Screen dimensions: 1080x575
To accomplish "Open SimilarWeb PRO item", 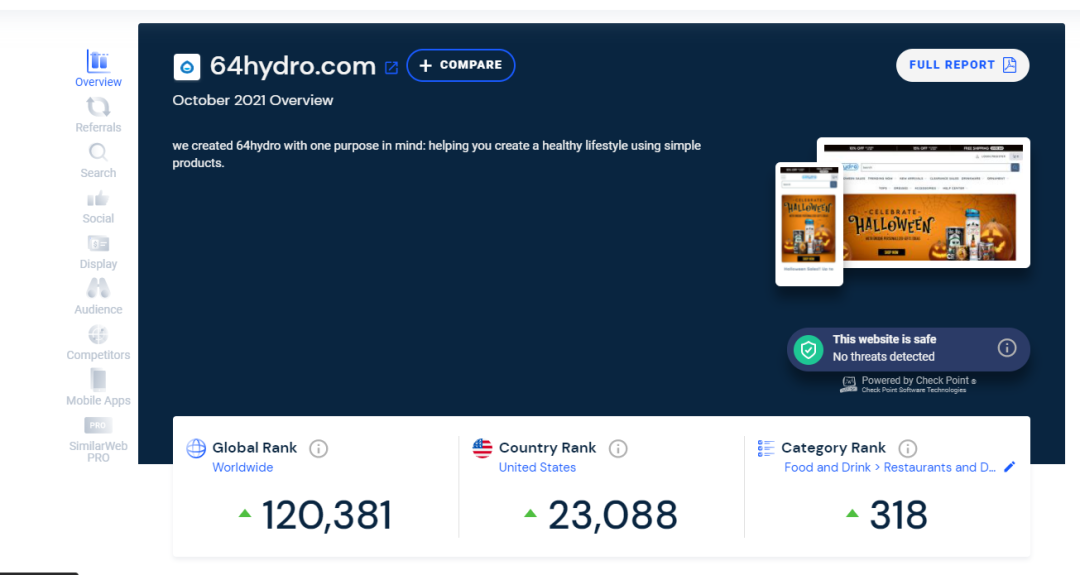I will pos(98,439).
